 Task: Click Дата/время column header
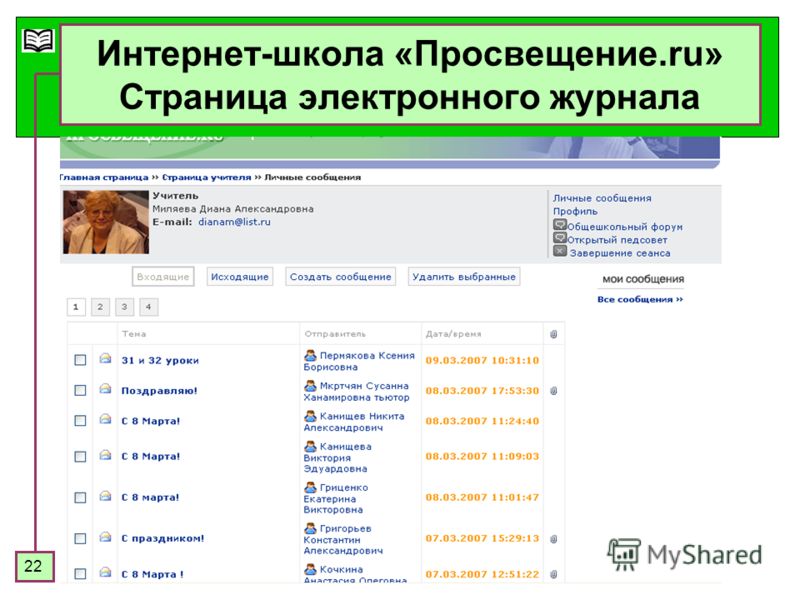[x=454, y=334]
